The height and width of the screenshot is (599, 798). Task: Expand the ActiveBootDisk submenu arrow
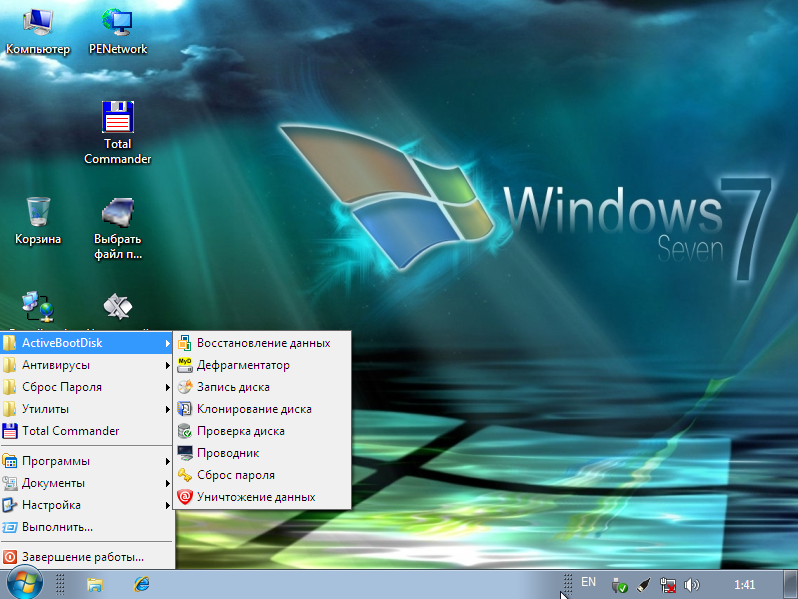tap(167, 344)
